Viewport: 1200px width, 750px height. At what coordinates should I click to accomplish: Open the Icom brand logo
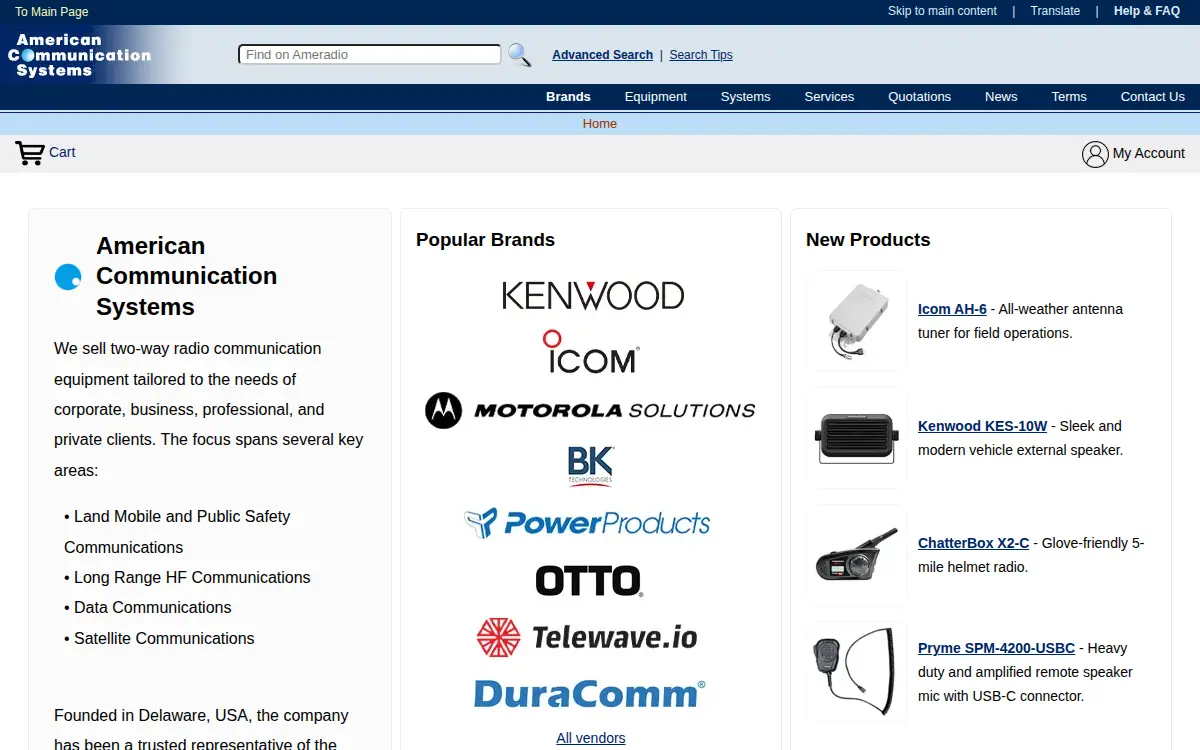tap(591, 352)
